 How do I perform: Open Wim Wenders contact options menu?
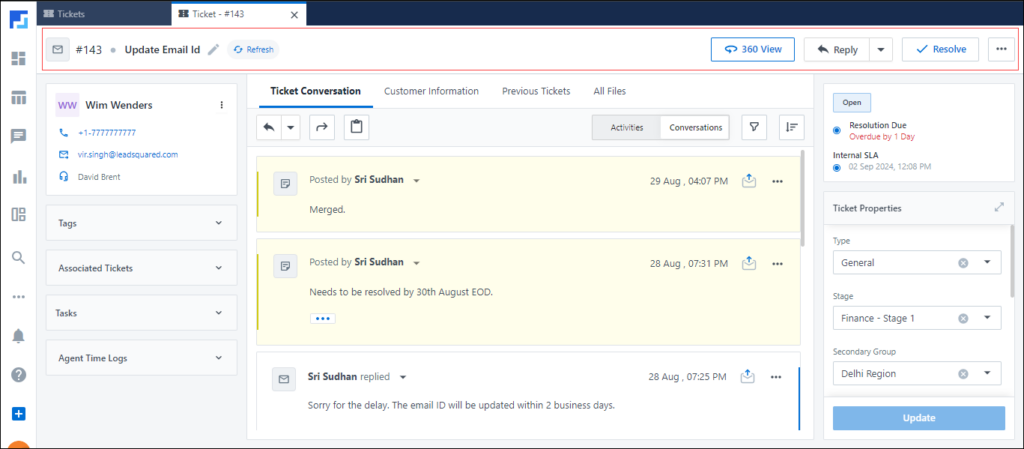click(x=221, y=105)
